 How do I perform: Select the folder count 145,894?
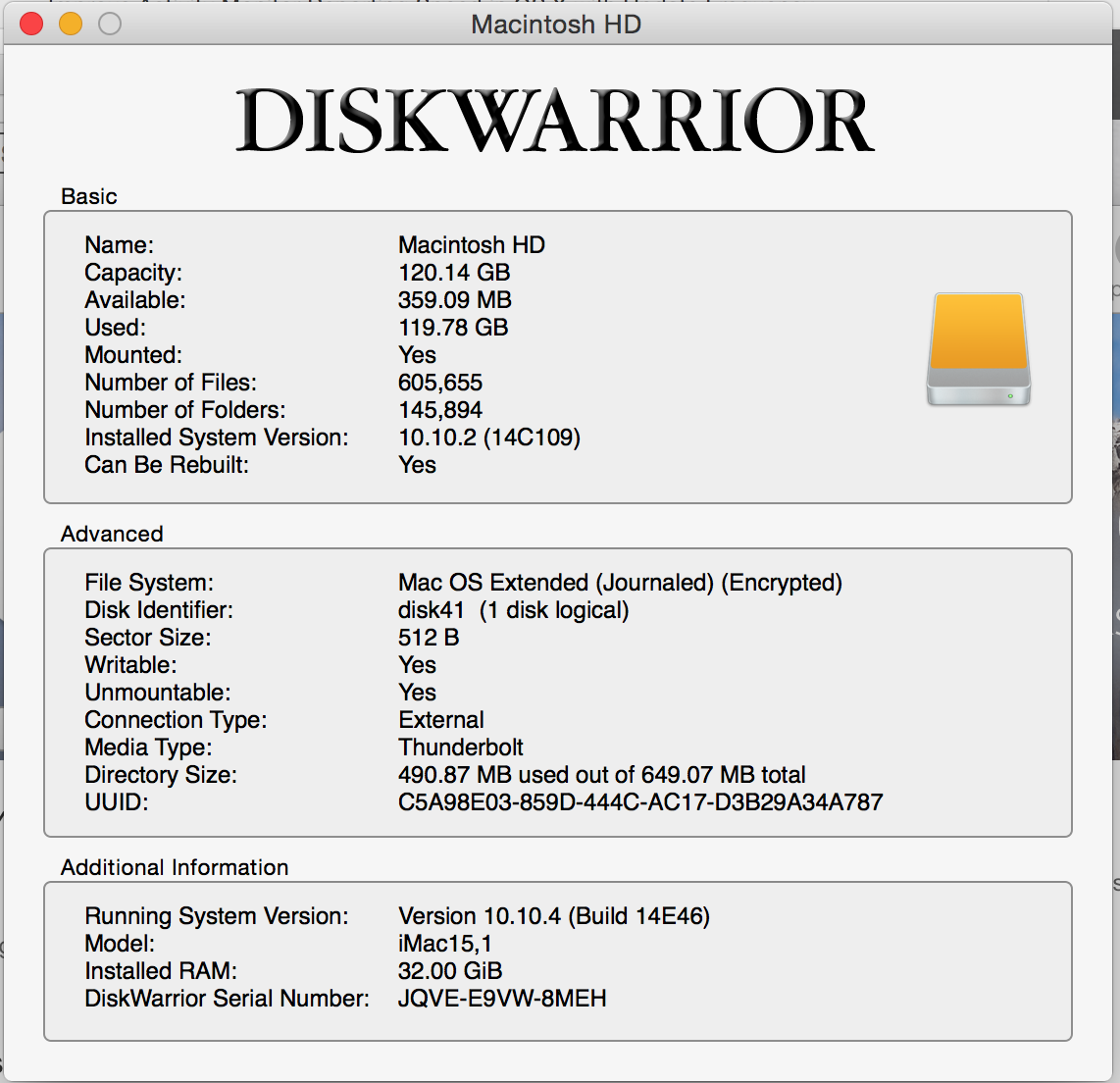[x=440, y=410]
